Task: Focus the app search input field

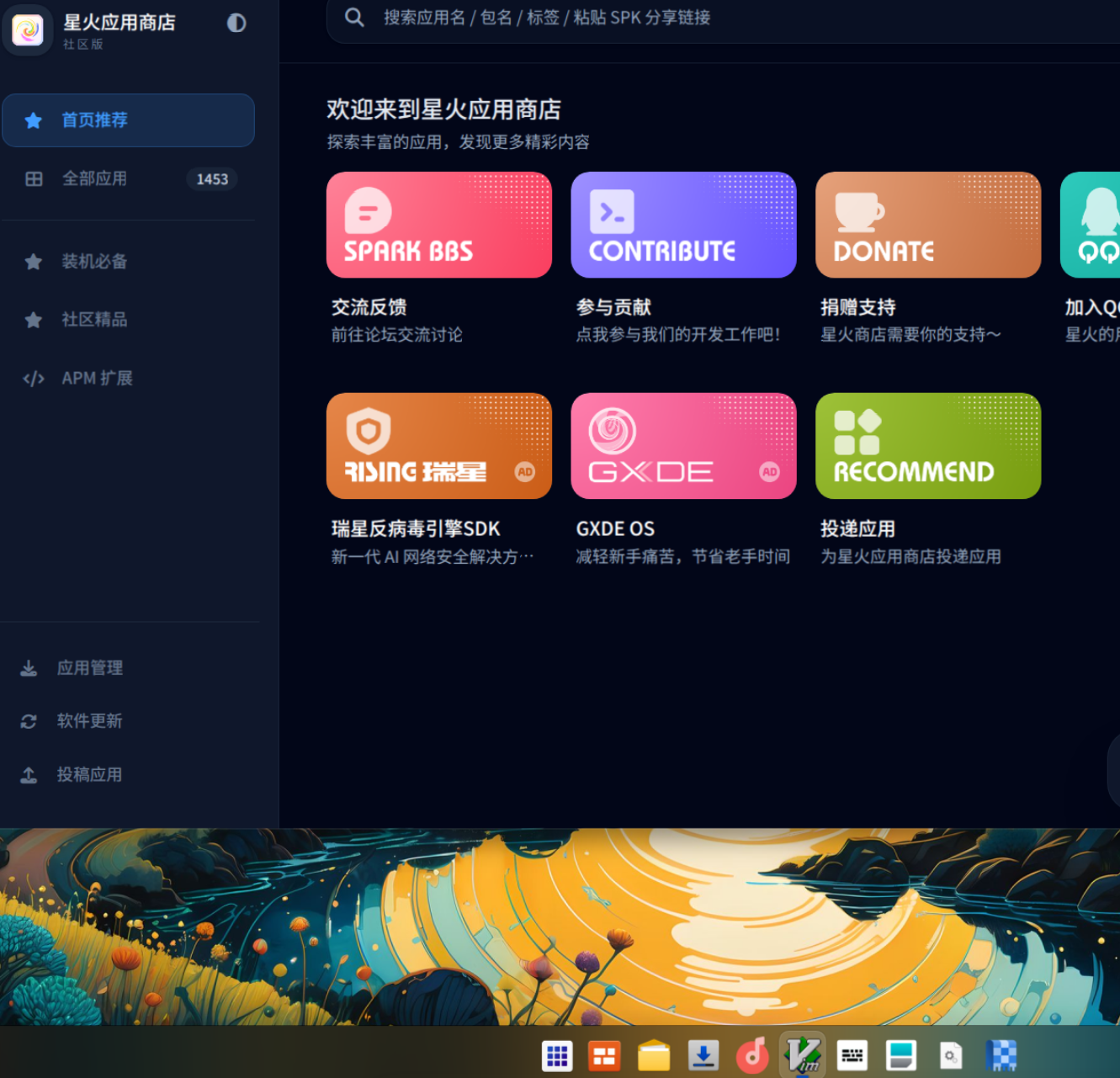Action: [x=724, y=18]
